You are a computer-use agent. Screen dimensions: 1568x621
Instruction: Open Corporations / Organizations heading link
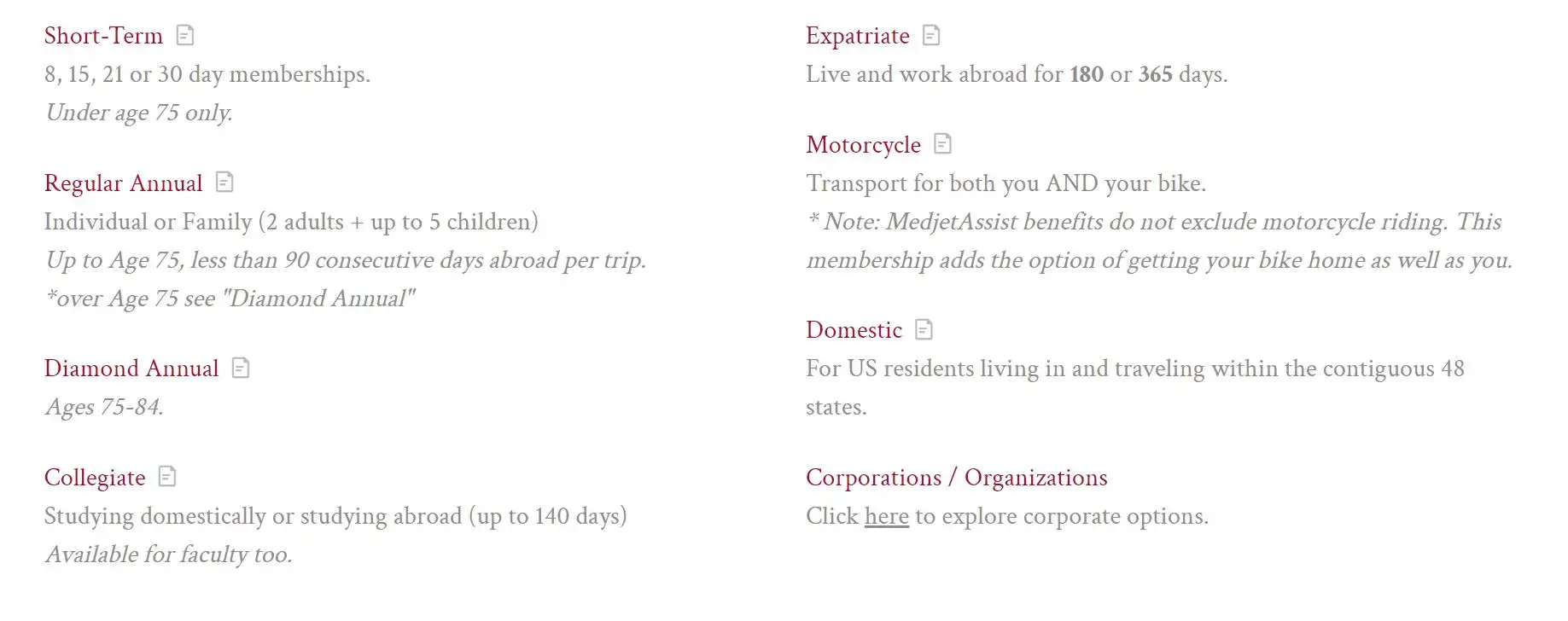click(x=956, y=478)
